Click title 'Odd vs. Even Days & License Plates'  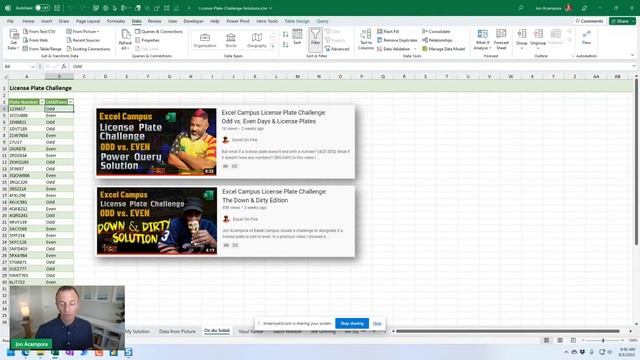pos(269,121)
